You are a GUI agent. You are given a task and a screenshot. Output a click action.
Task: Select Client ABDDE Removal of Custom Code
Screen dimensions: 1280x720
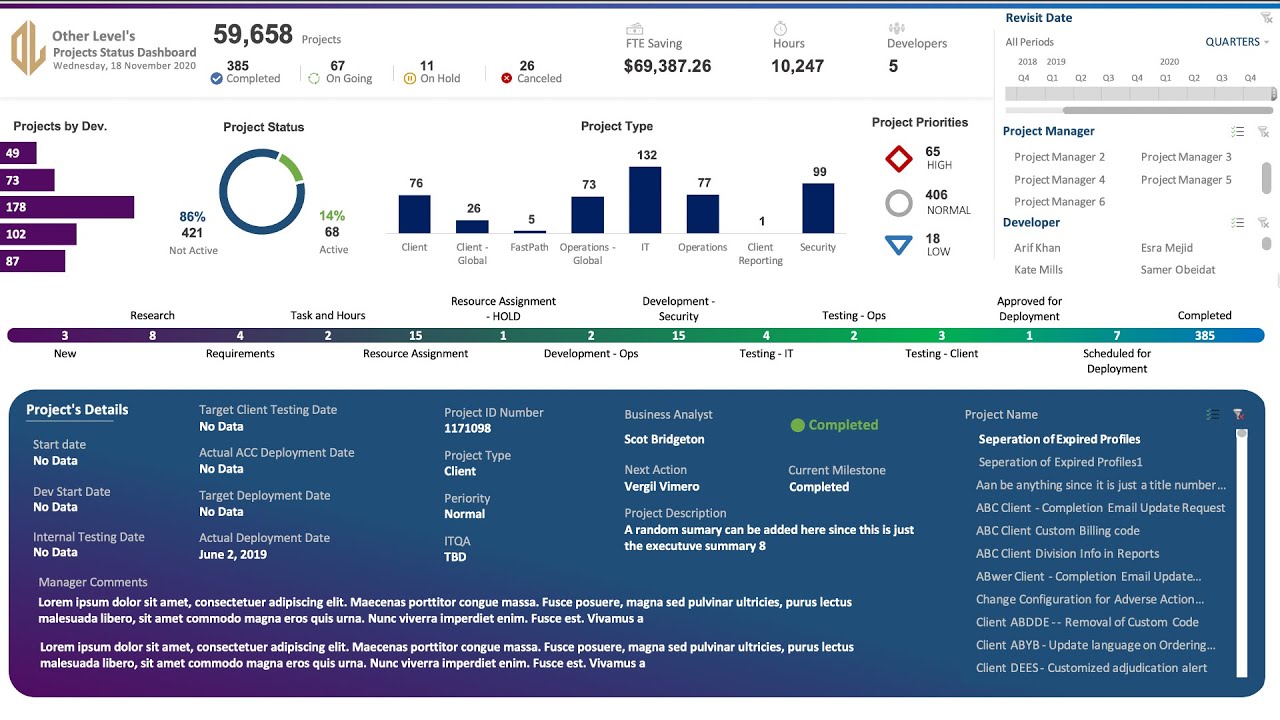(x=1087, y=622)
